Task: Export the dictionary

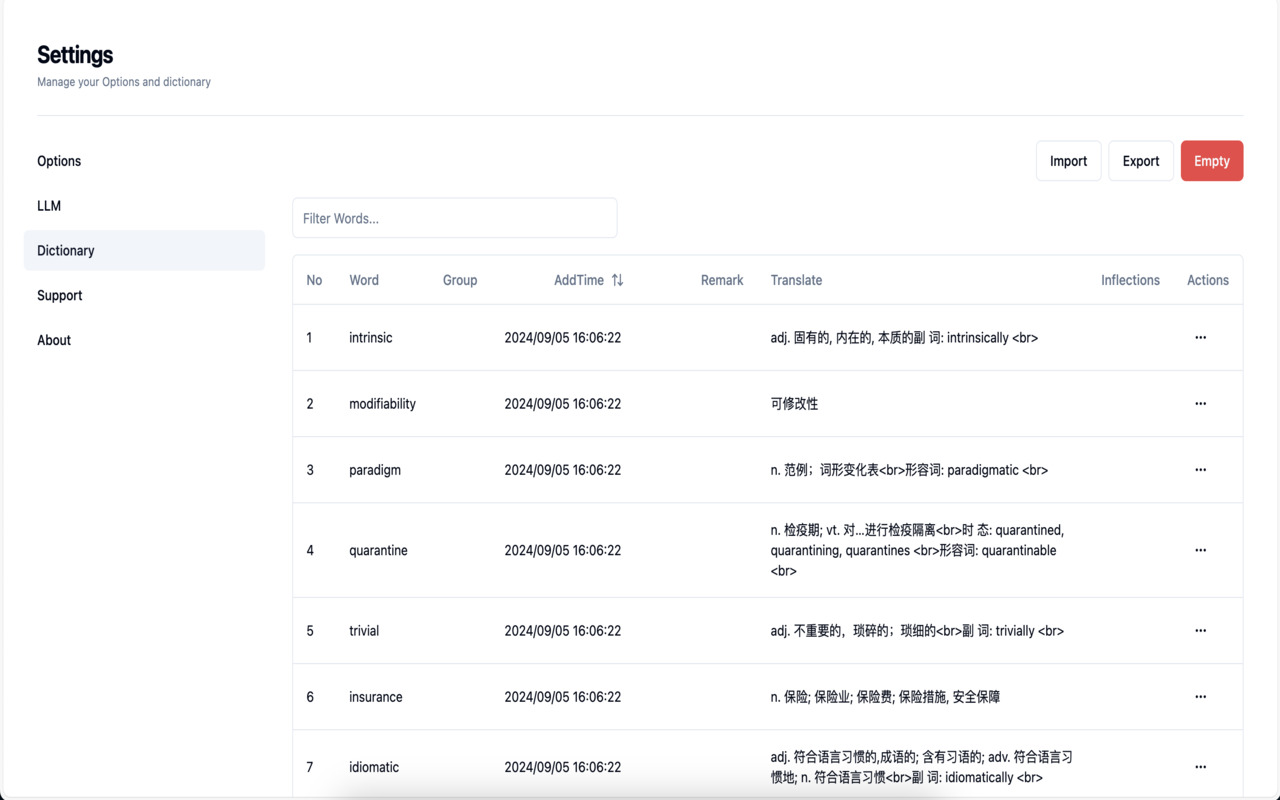Action: pos(1140,160)
